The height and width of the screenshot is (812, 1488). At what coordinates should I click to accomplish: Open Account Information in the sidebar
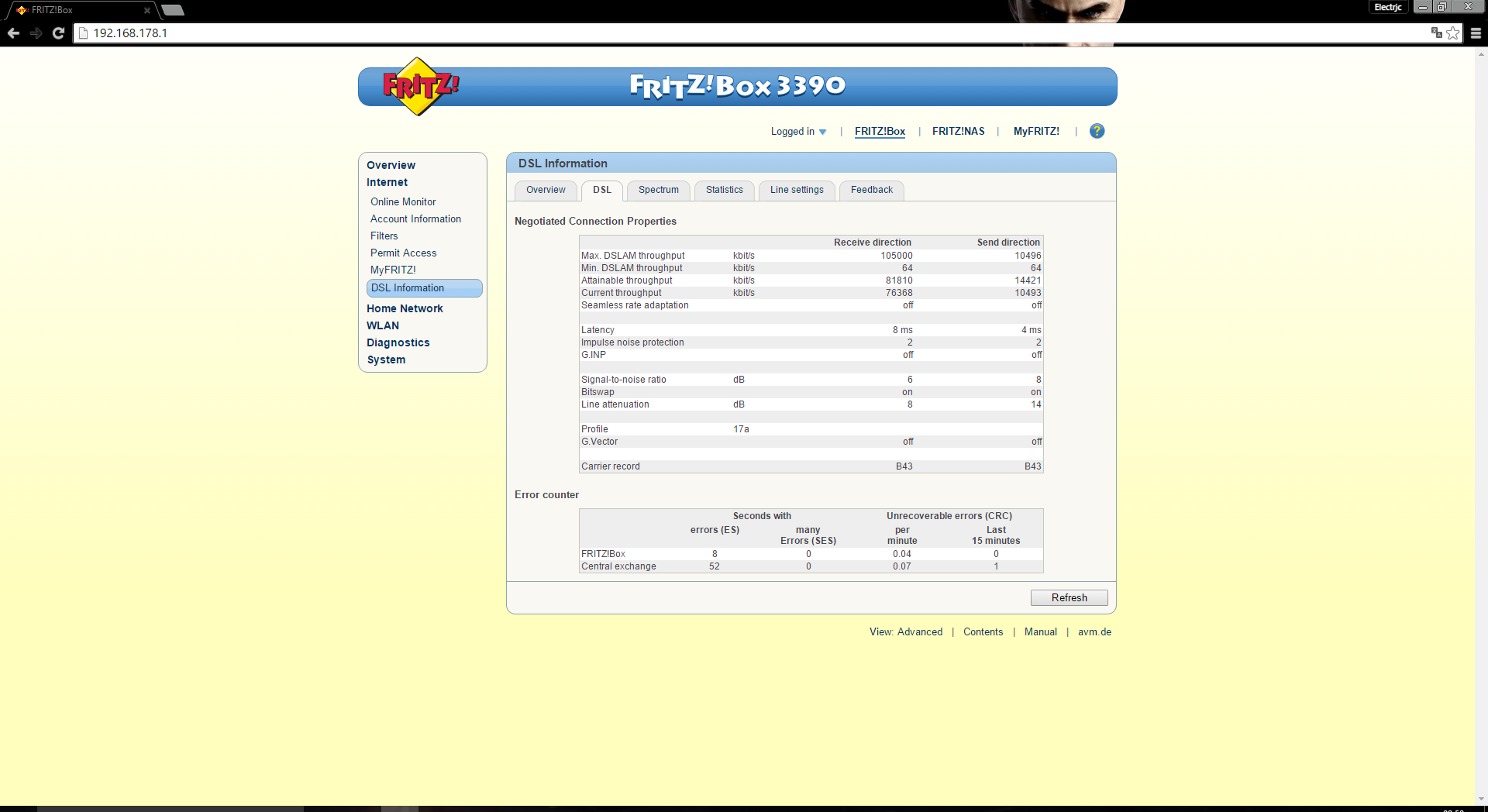pyautogui.click(x=415, y=219)
